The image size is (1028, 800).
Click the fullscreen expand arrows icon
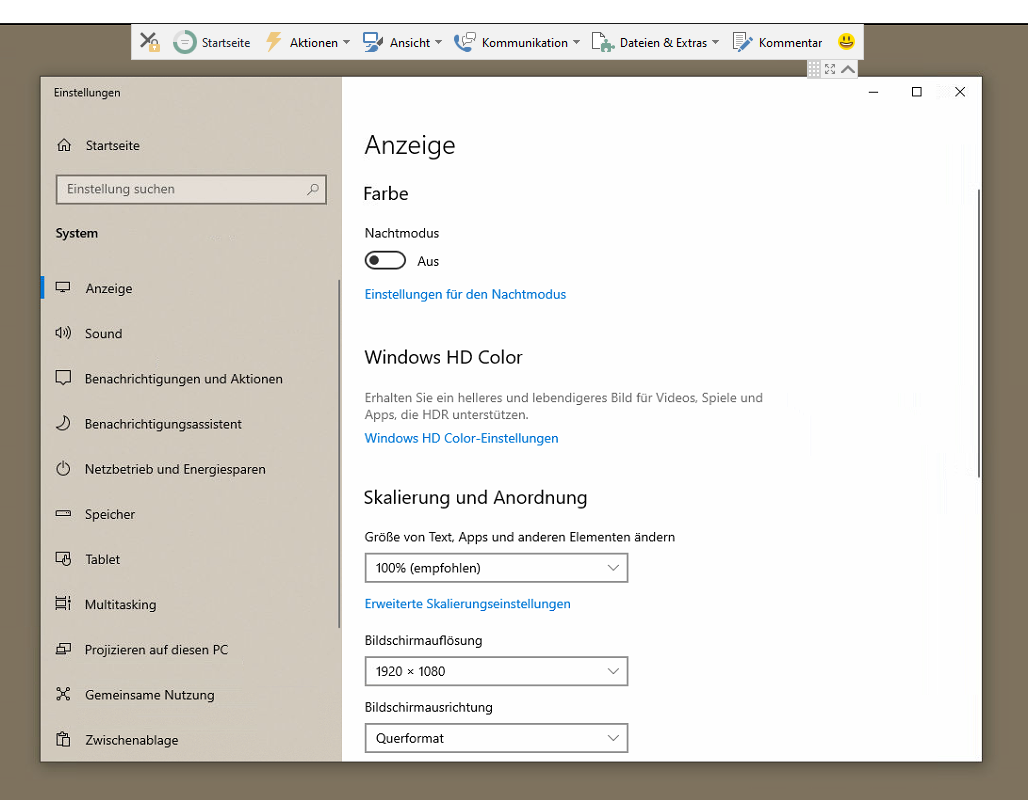pyautogui.click(x=830, y=69)
